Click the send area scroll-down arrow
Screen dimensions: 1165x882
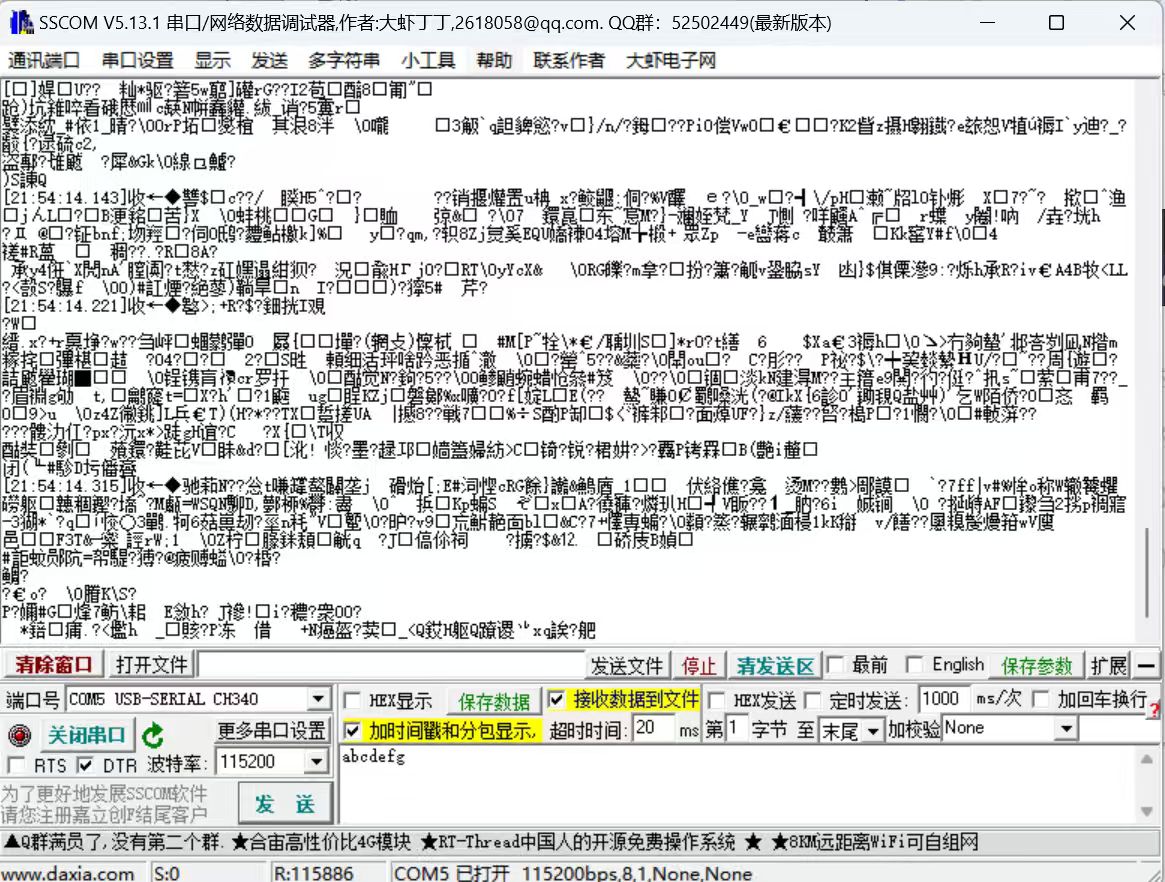pos(1147,811)
